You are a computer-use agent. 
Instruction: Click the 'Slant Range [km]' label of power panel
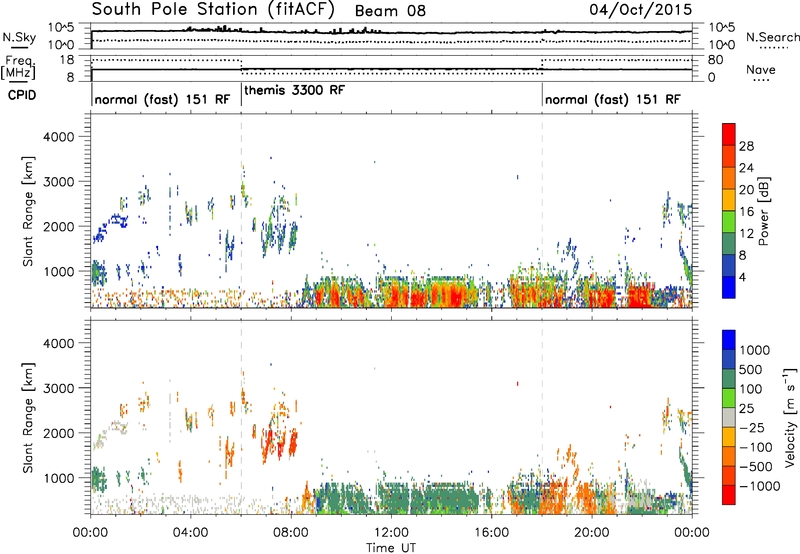[x=28, y=211]
